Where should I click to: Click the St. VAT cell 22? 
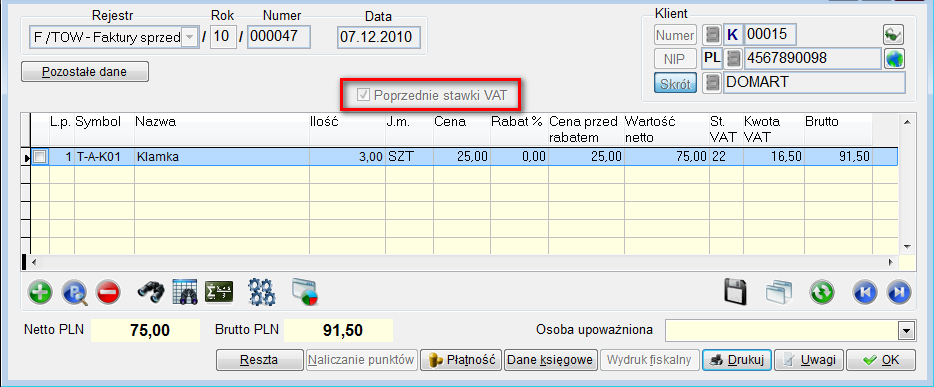click(726, 157)
